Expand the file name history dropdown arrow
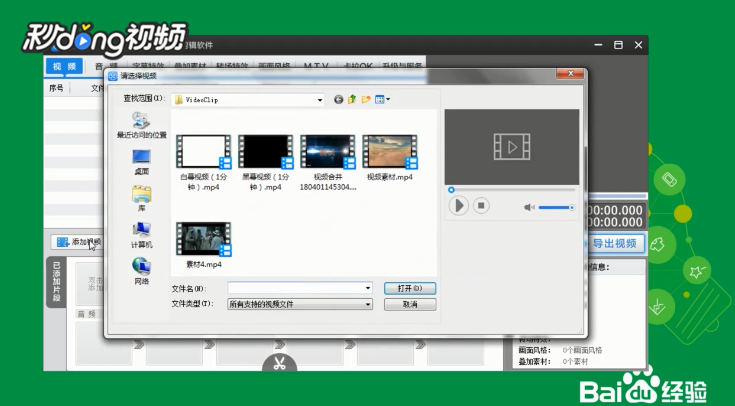This screenshot has width=735, height=406. [x=368, y=288]
